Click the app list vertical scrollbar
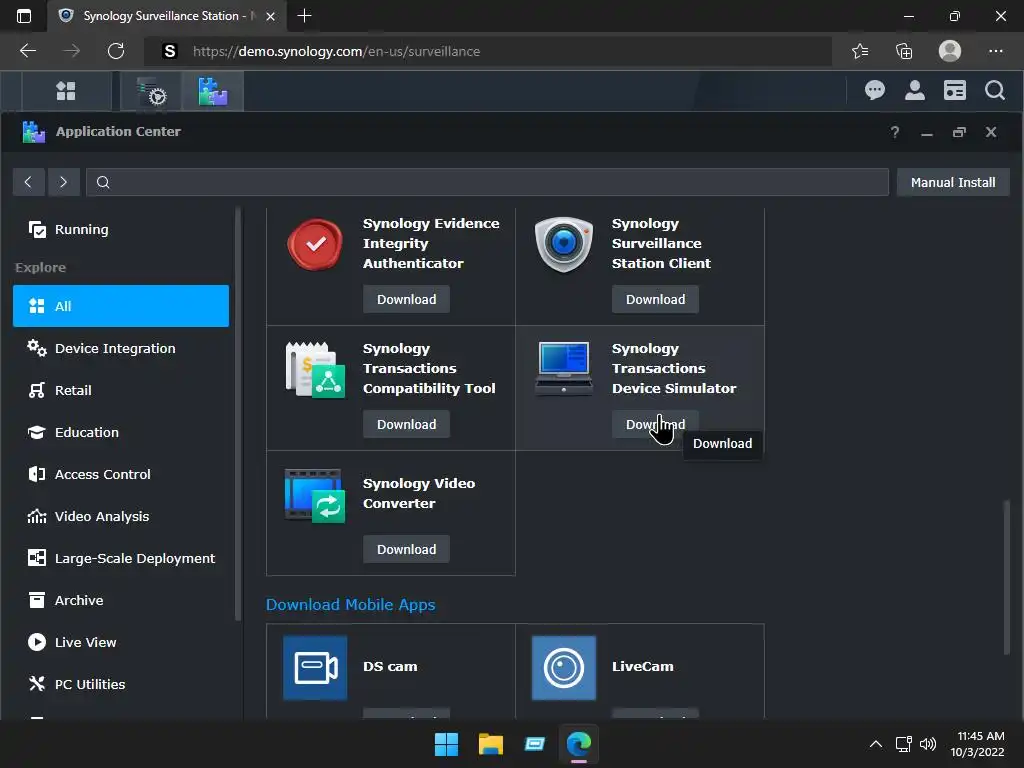 1006,577
